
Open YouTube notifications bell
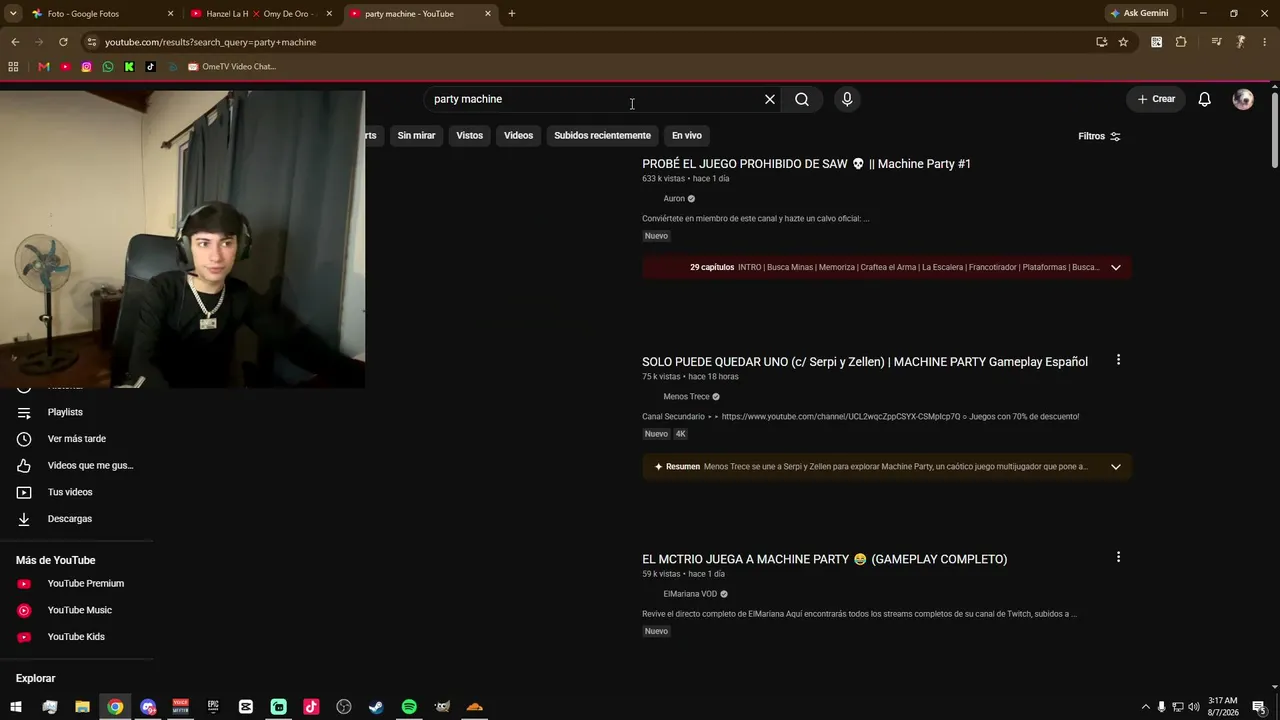(x=1205, y=99)
